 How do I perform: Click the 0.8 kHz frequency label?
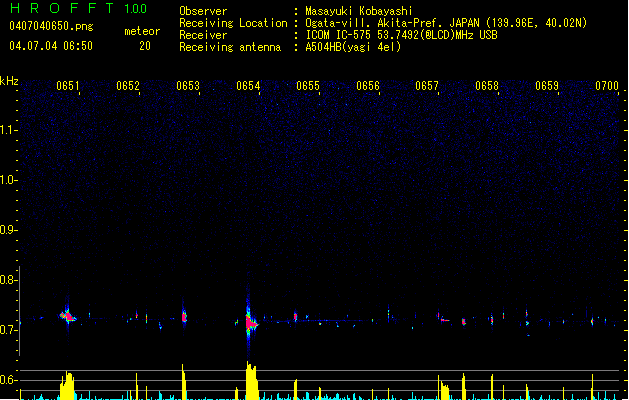pyautogui.click(x=8, y=280)
